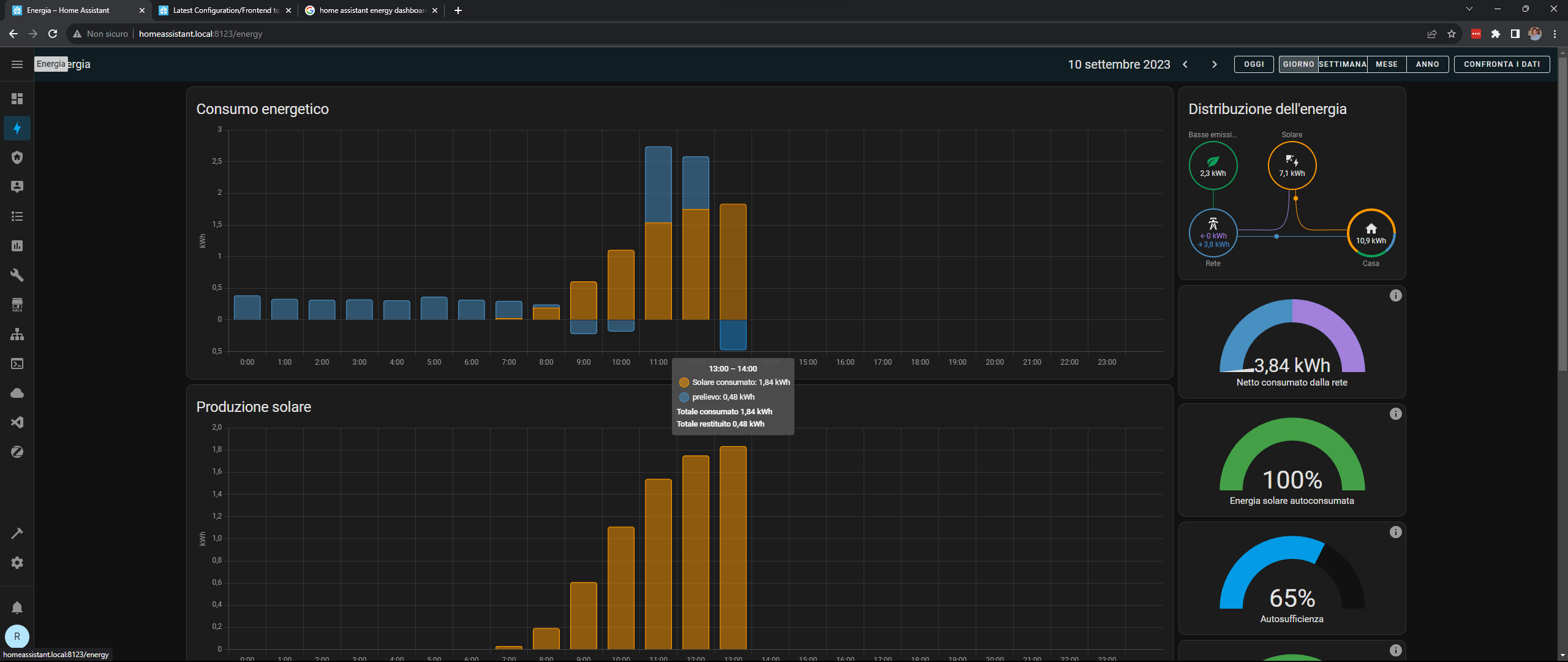Click the info icon on Netto consumato card

tap(1396, 295)
